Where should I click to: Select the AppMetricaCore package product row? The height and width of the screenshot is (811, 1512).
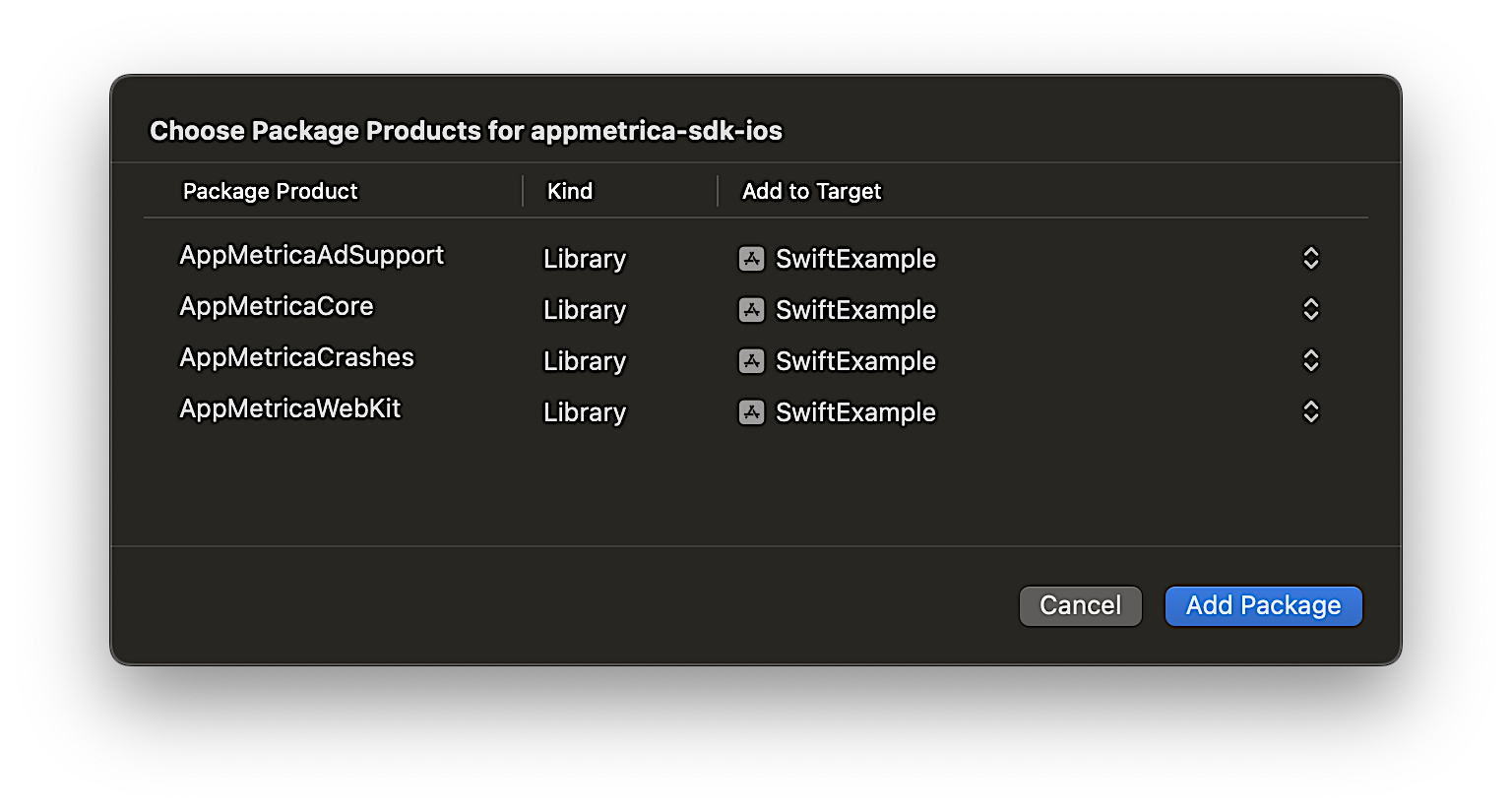click(x=277, y=306)
